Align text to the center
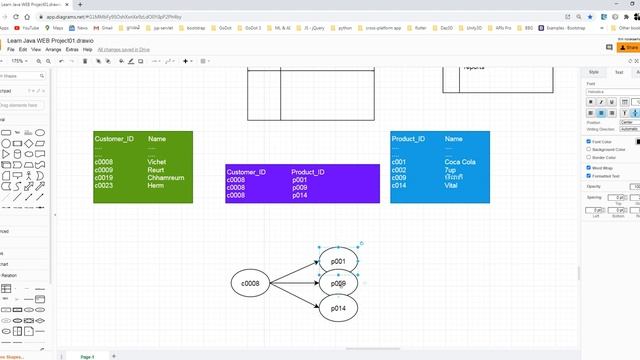This screenshot has width=640, height=360. point(601,113)
